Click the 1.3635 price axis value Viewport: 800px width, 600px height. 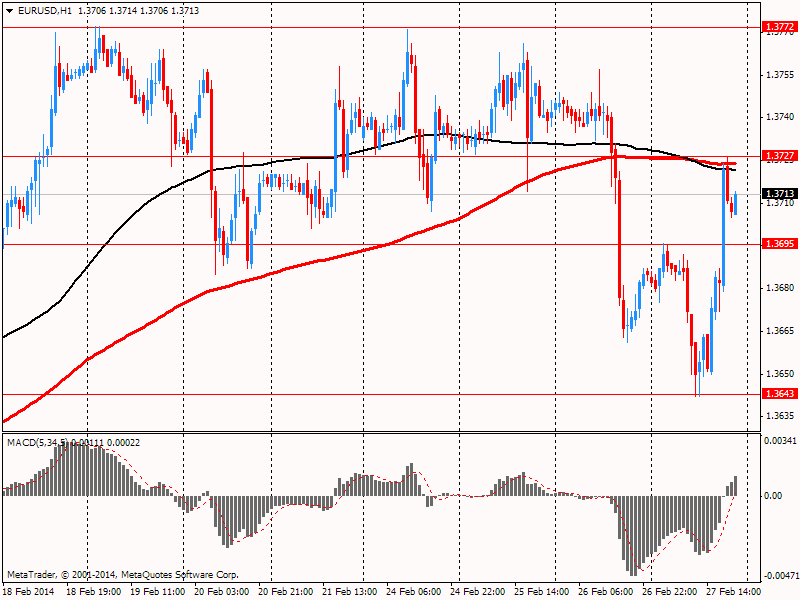click(x=780, y=416)
